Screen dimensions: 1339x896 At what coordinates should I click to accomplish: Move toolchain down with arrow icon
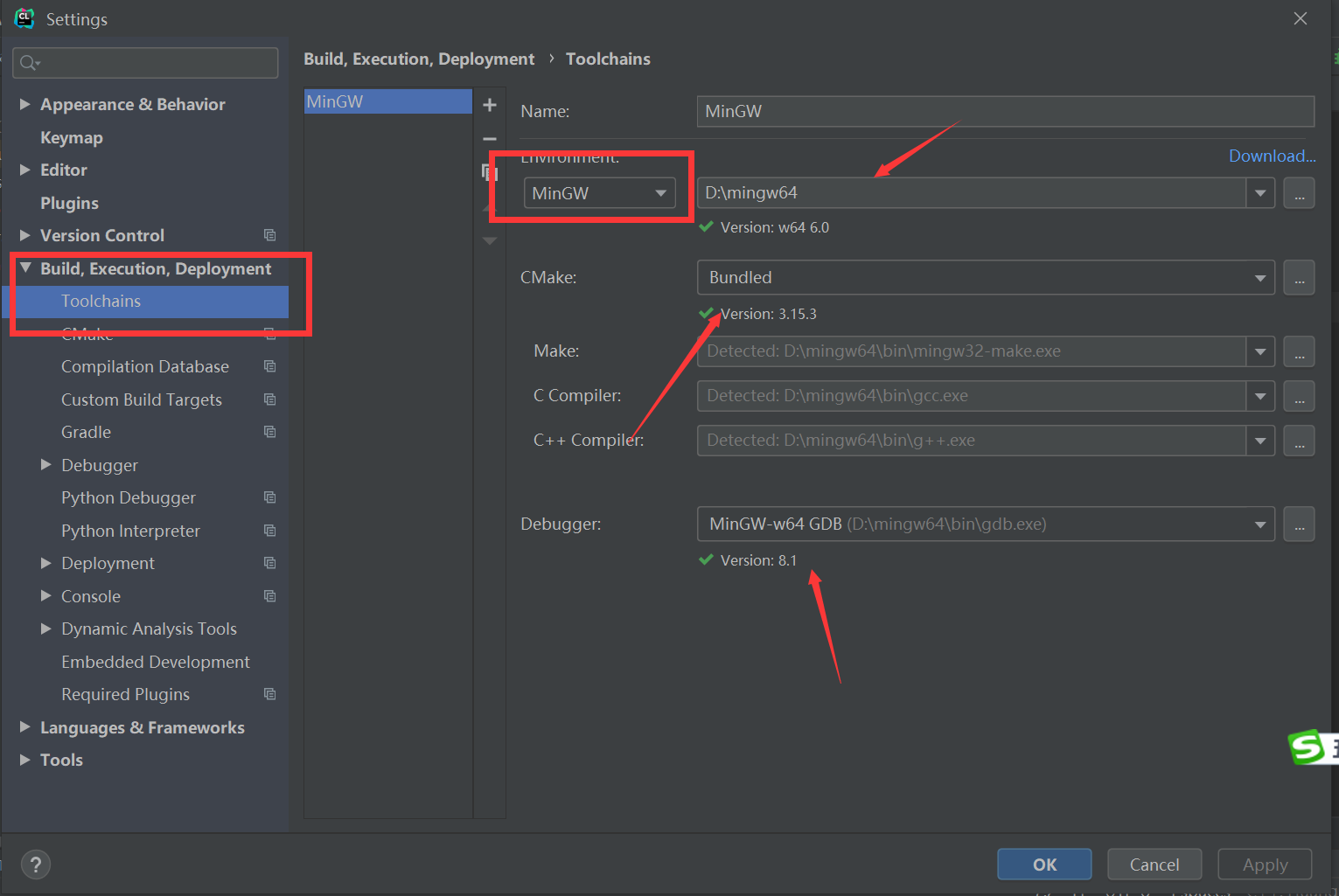[490, 240]
